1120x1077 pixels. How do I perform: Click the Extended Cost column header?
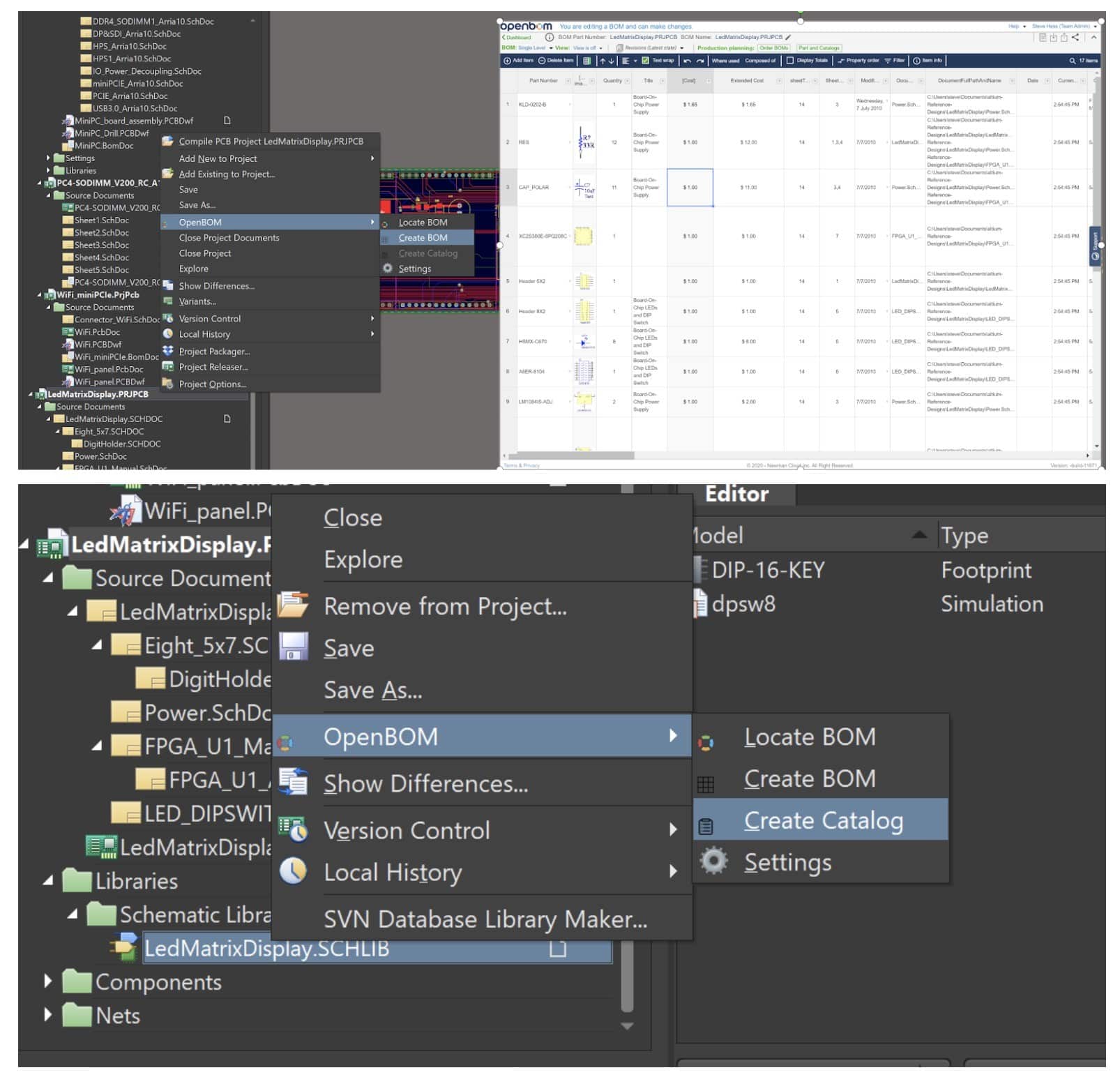747,81
